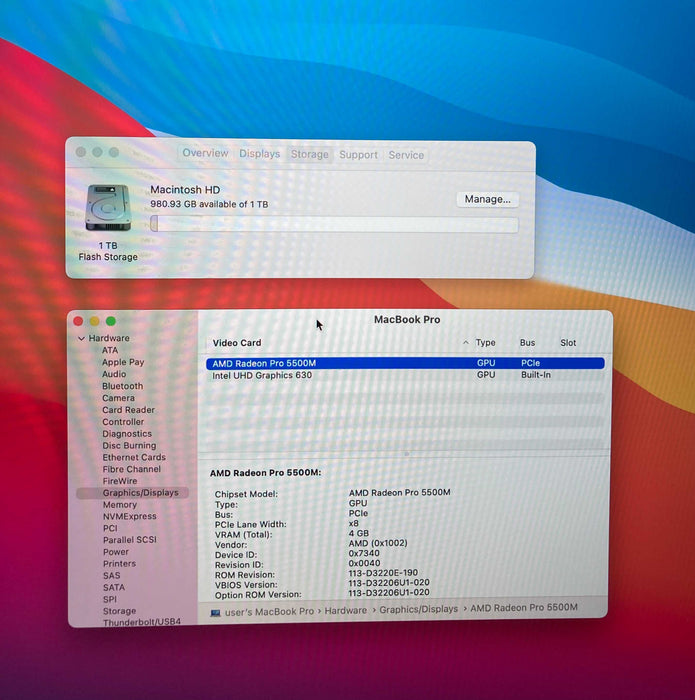Click the '980.93 GB available of 1 TB' text
The height and width of the screenshot is (700, 695).
[209, 204]
